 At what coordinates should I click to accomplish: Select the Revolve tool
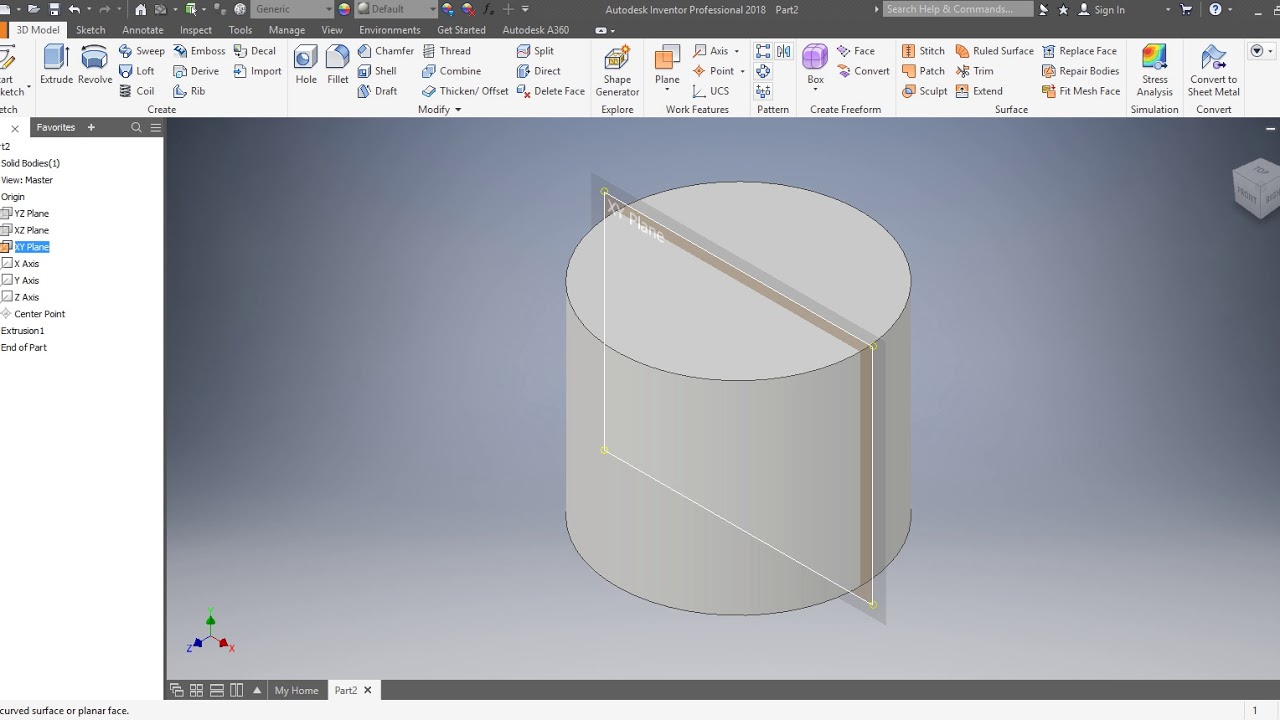tap(95, 65)
